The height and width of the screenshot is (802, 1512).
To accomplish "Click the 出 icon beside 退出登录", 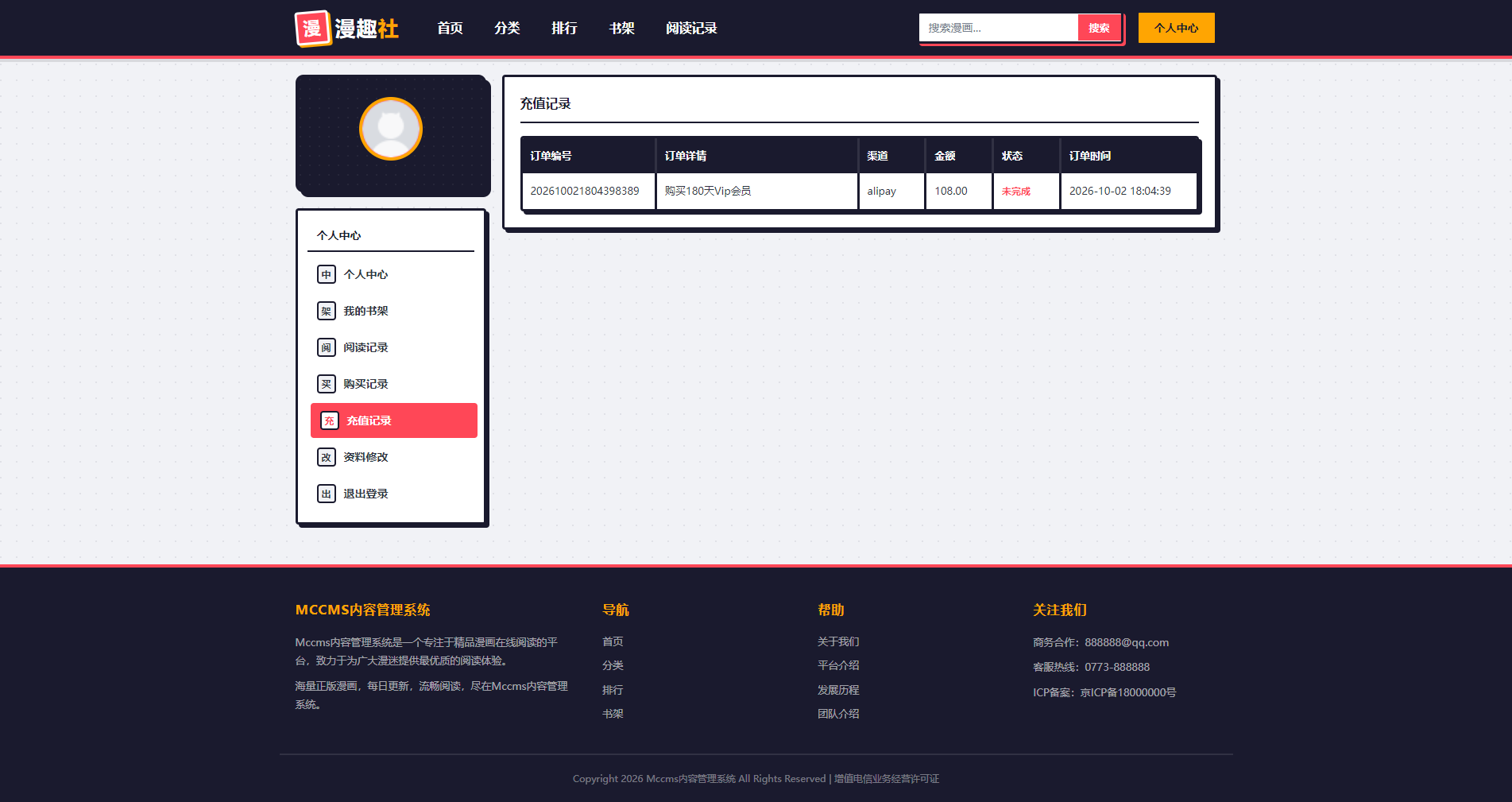I will click(327, 494).
